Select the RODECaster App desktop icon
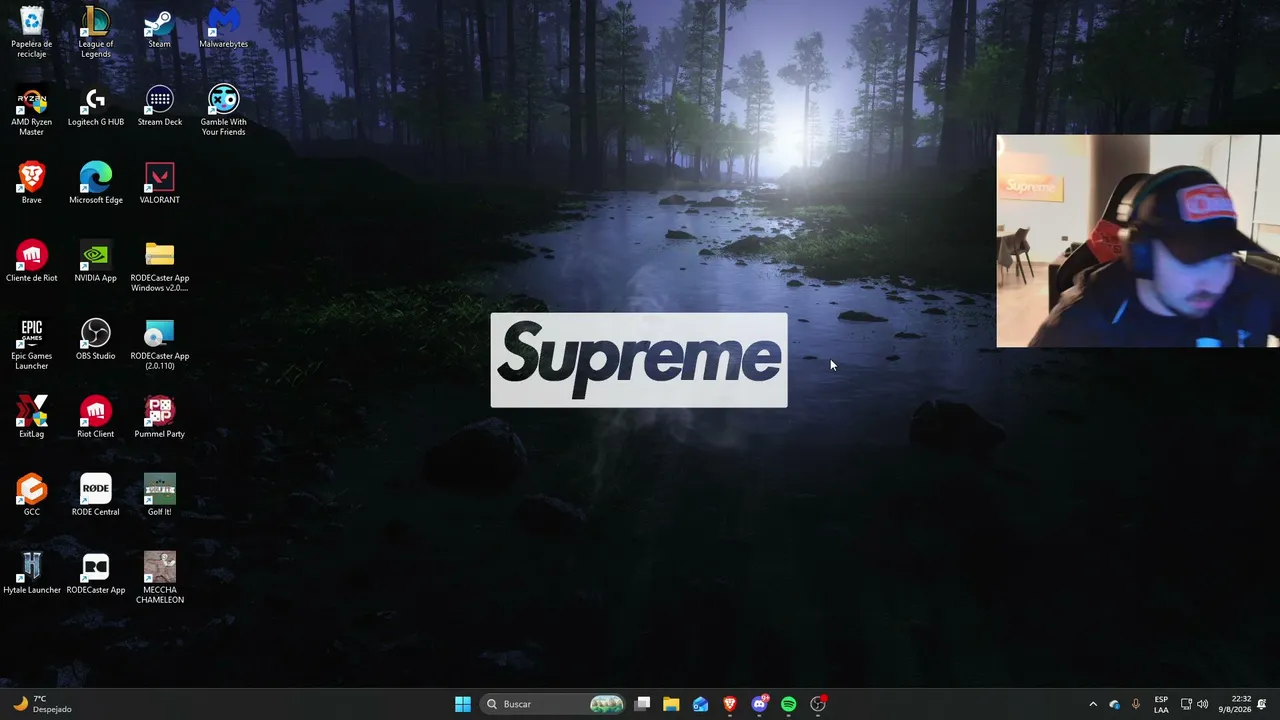 (x=96, y=573)
